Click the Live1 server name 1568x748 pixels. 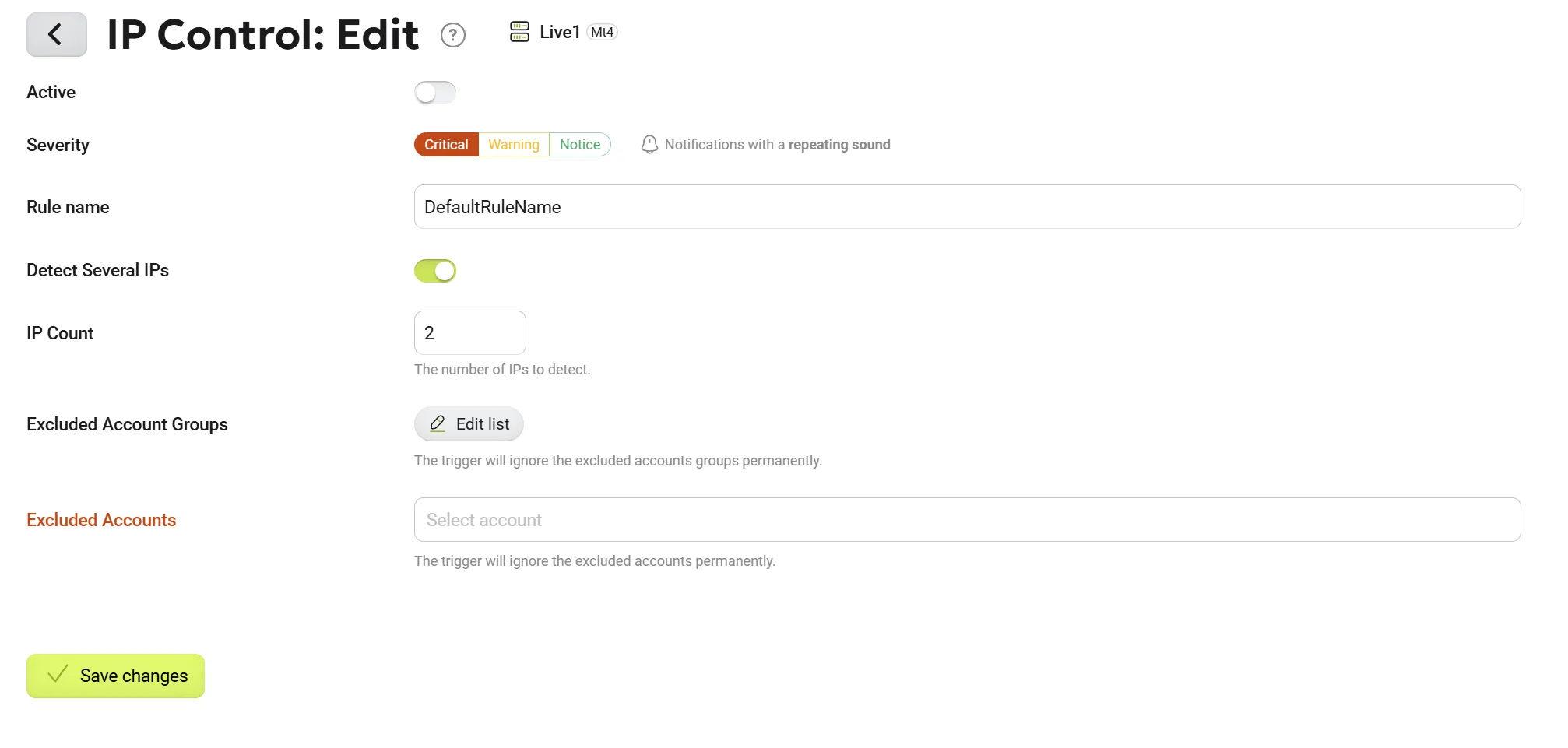coord(560,32)
